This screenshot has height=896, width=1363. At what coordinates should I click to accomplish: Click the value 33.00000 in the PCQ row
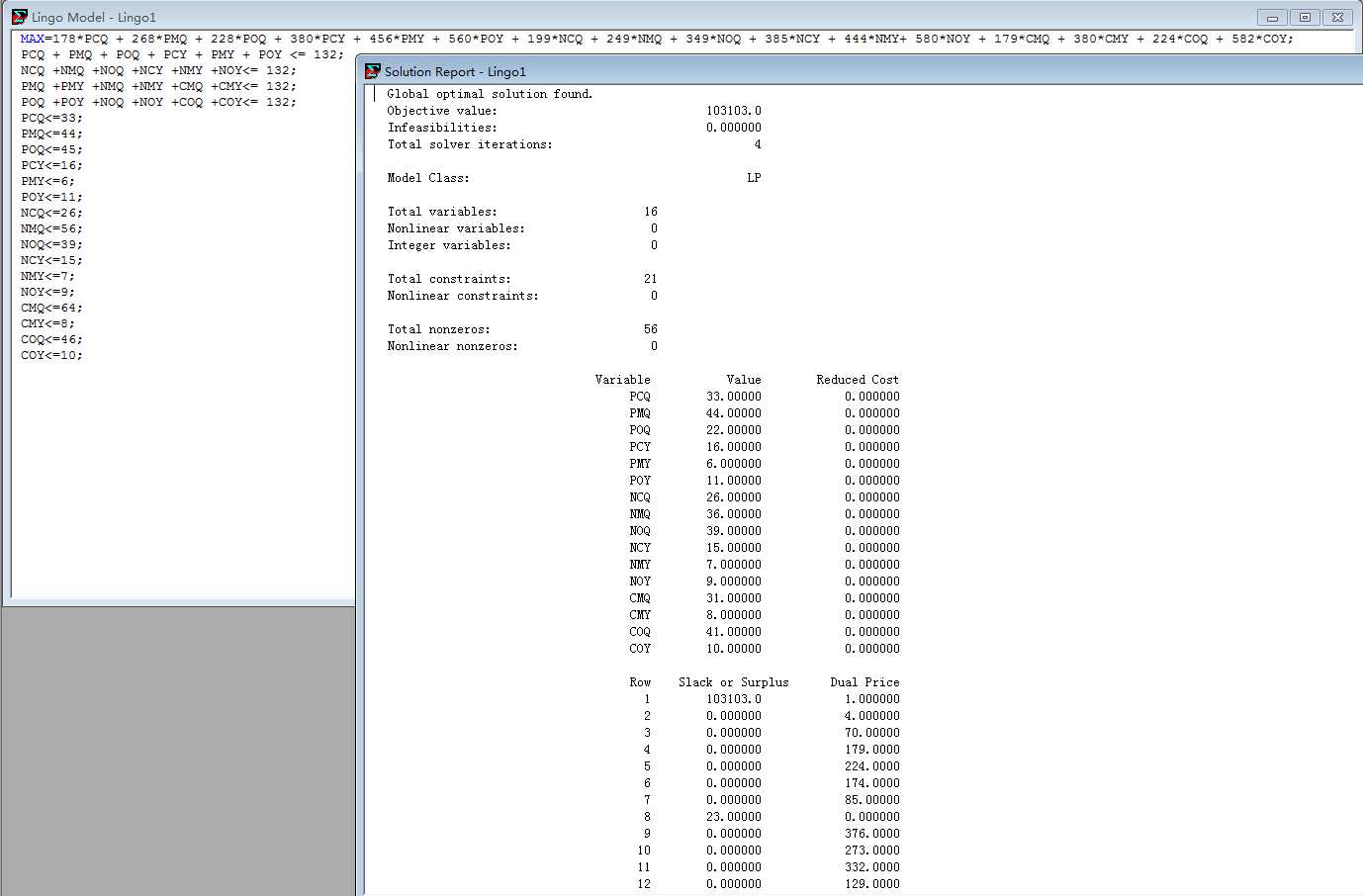[x=734, y=397]
